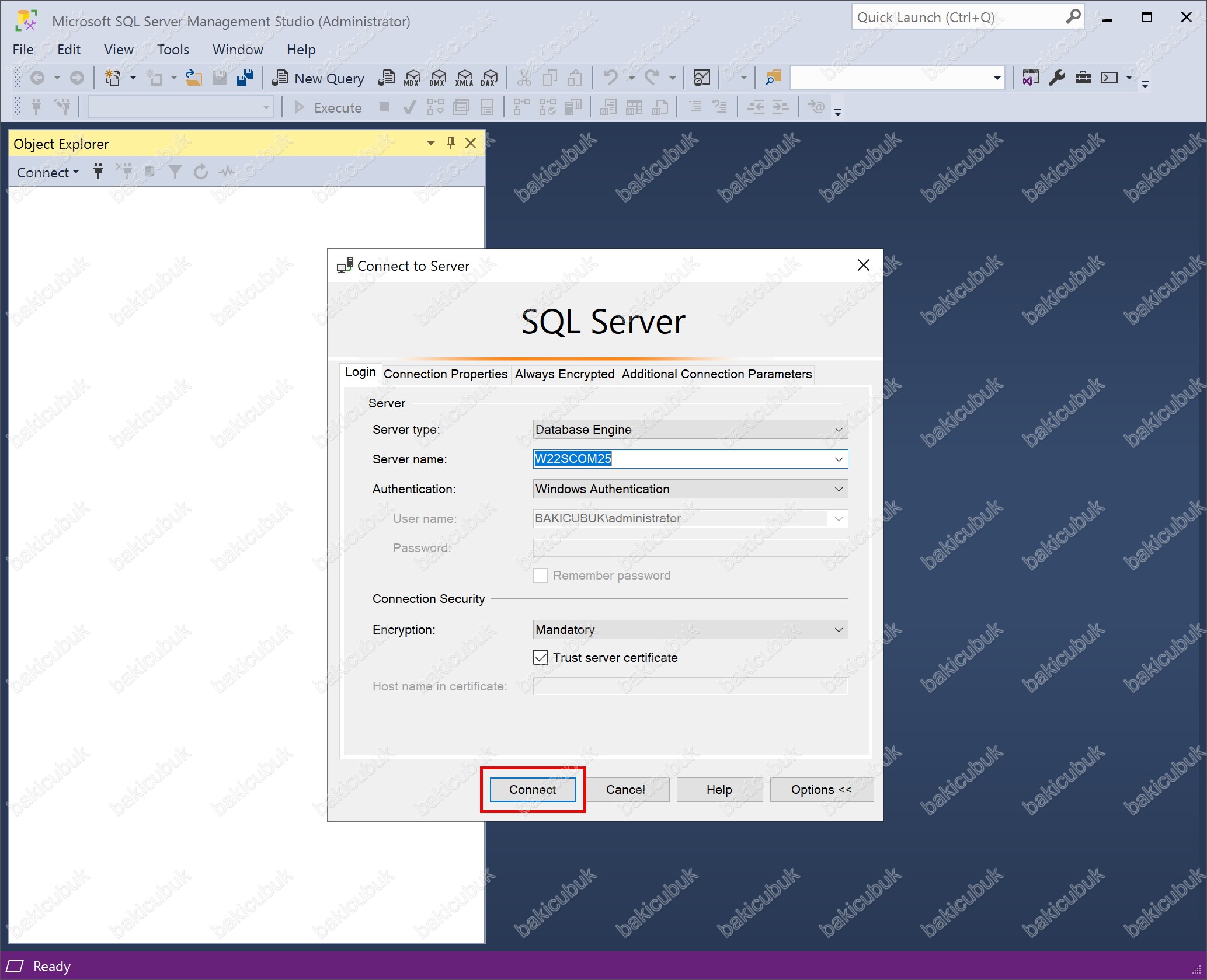Switch to Connection Properties tab
Screen dimensions: 1207x980
click(x=446, y=374)
